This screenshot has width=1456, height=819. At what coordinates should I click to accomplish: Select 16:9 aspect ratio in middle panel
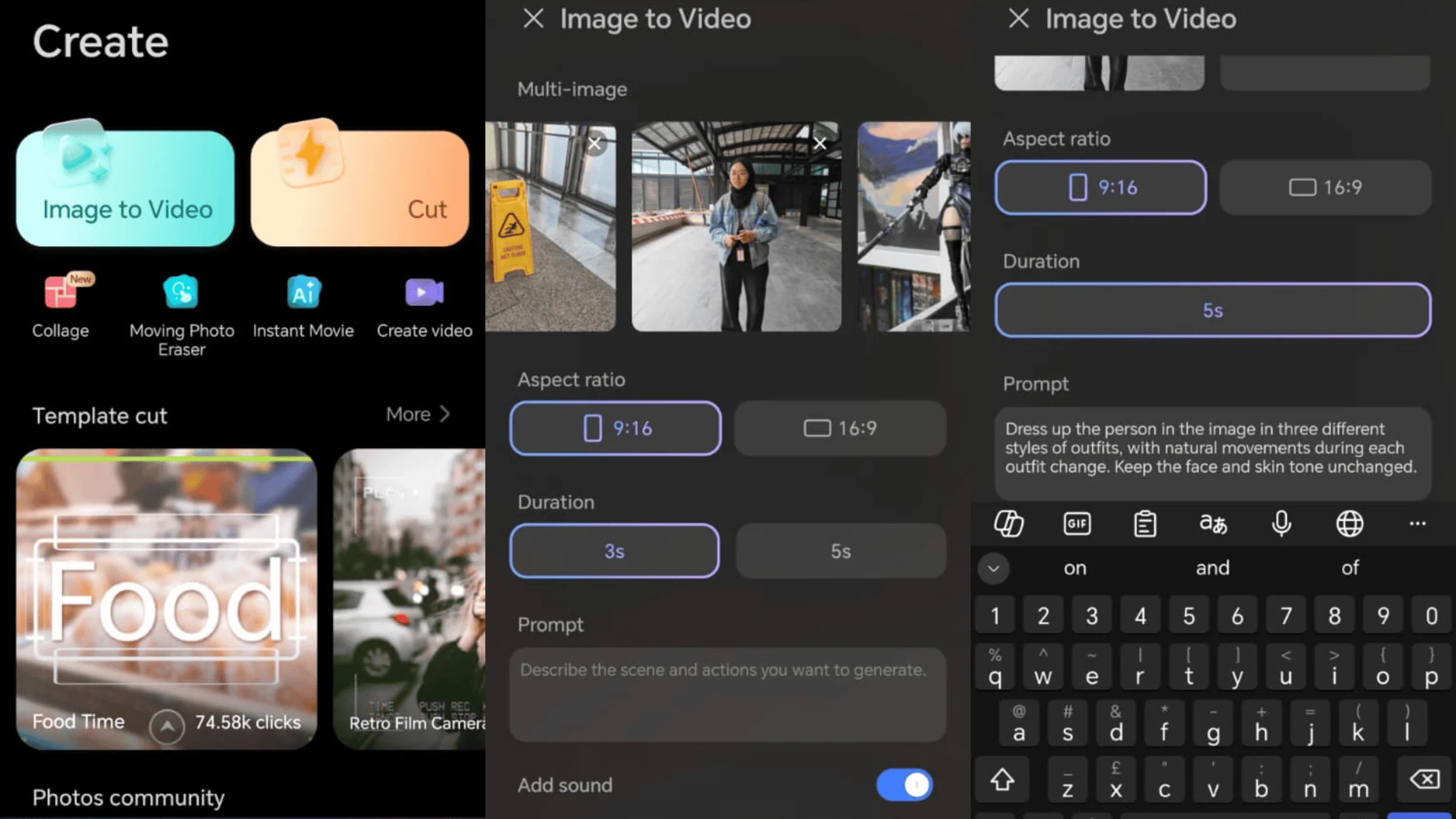point(840,428)
